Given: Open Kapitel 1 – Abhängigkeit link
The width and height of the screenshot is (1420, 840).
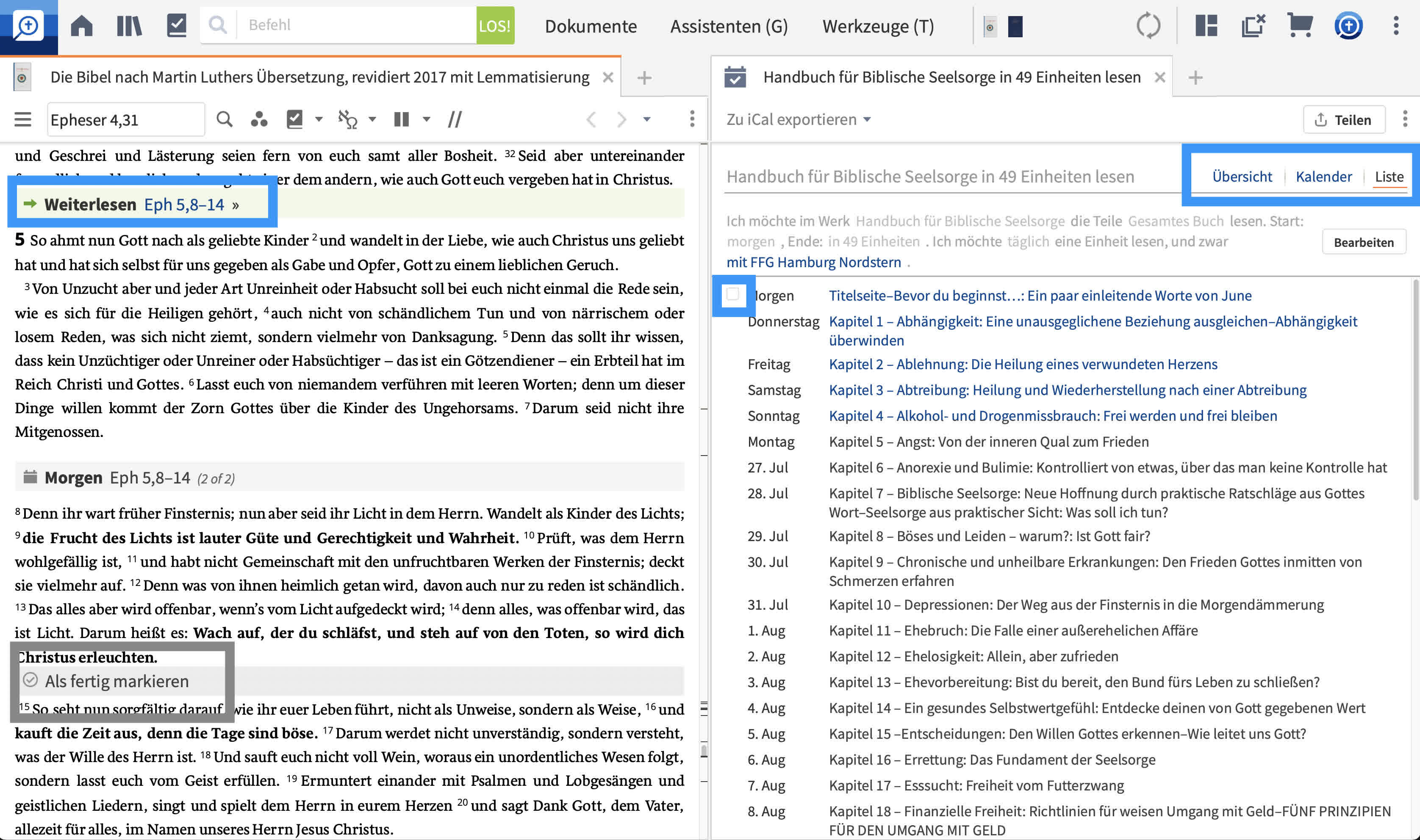Looking at the screenshot, I should [x=1093, y=331].
